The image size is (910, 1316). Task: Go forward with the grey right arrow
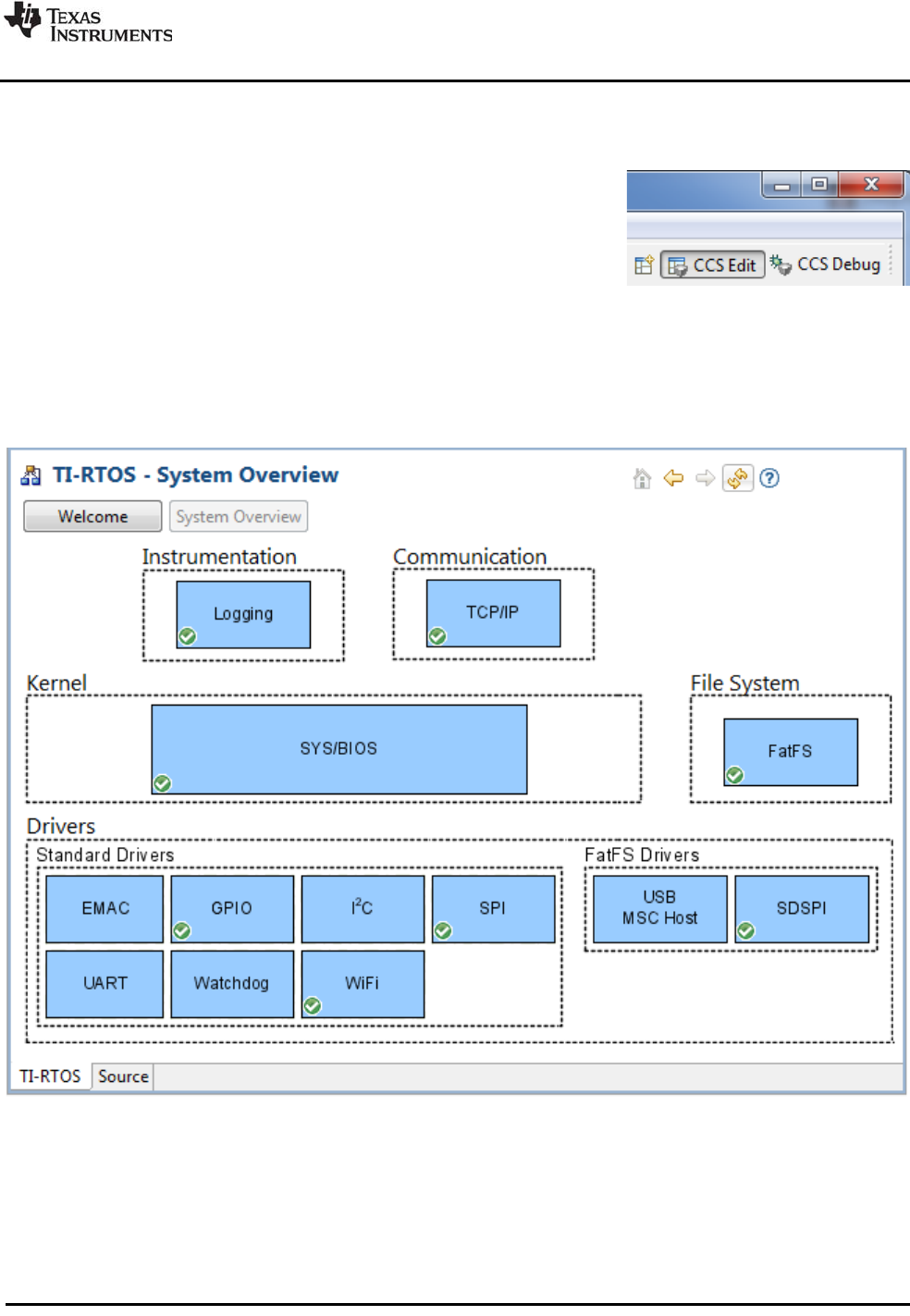pyautogui.click(x=705, y=478)
